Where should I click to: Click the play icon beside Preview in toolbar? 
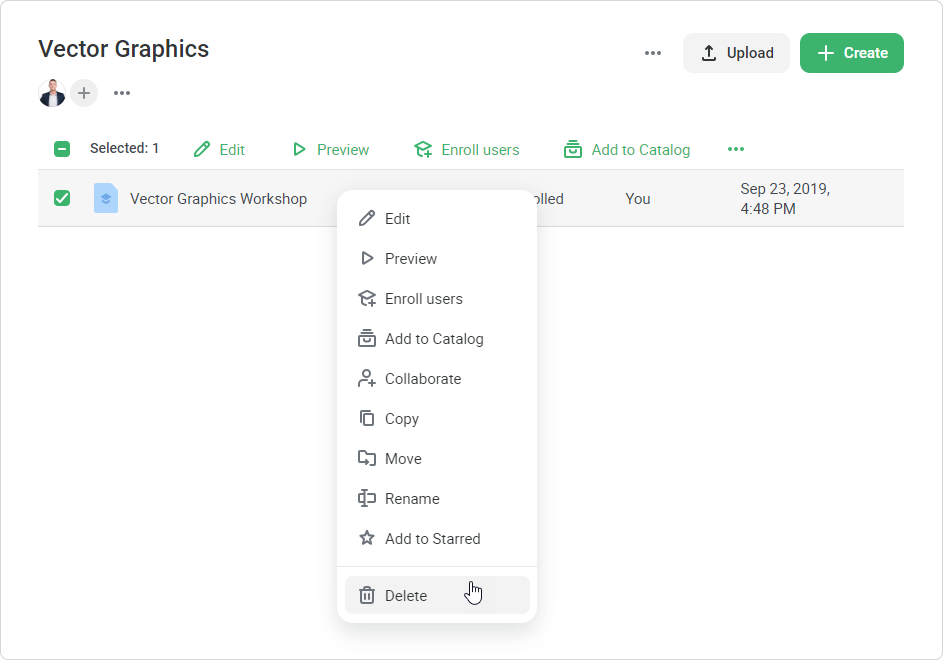tap(299, 149)
